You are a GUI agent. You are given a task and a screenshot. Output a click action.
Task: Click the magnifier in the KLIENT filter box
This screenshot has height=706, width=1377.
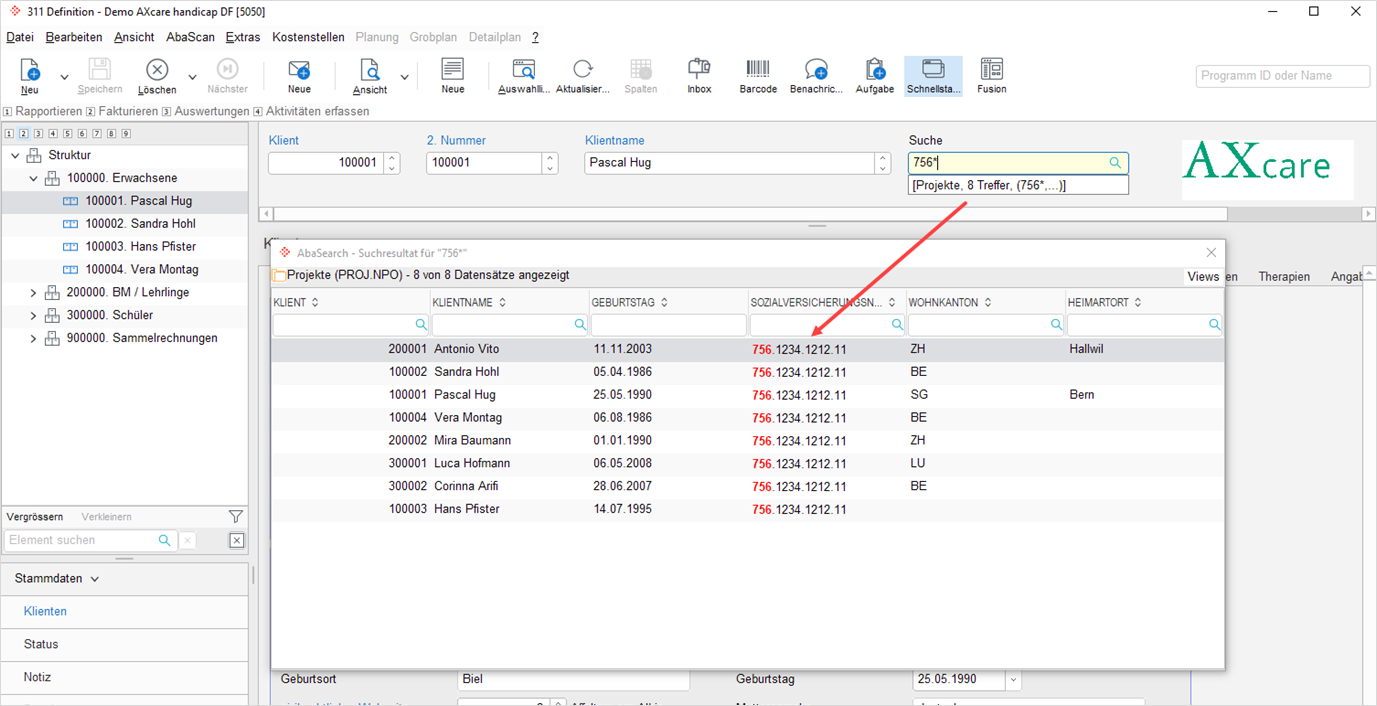pos(421,325)
